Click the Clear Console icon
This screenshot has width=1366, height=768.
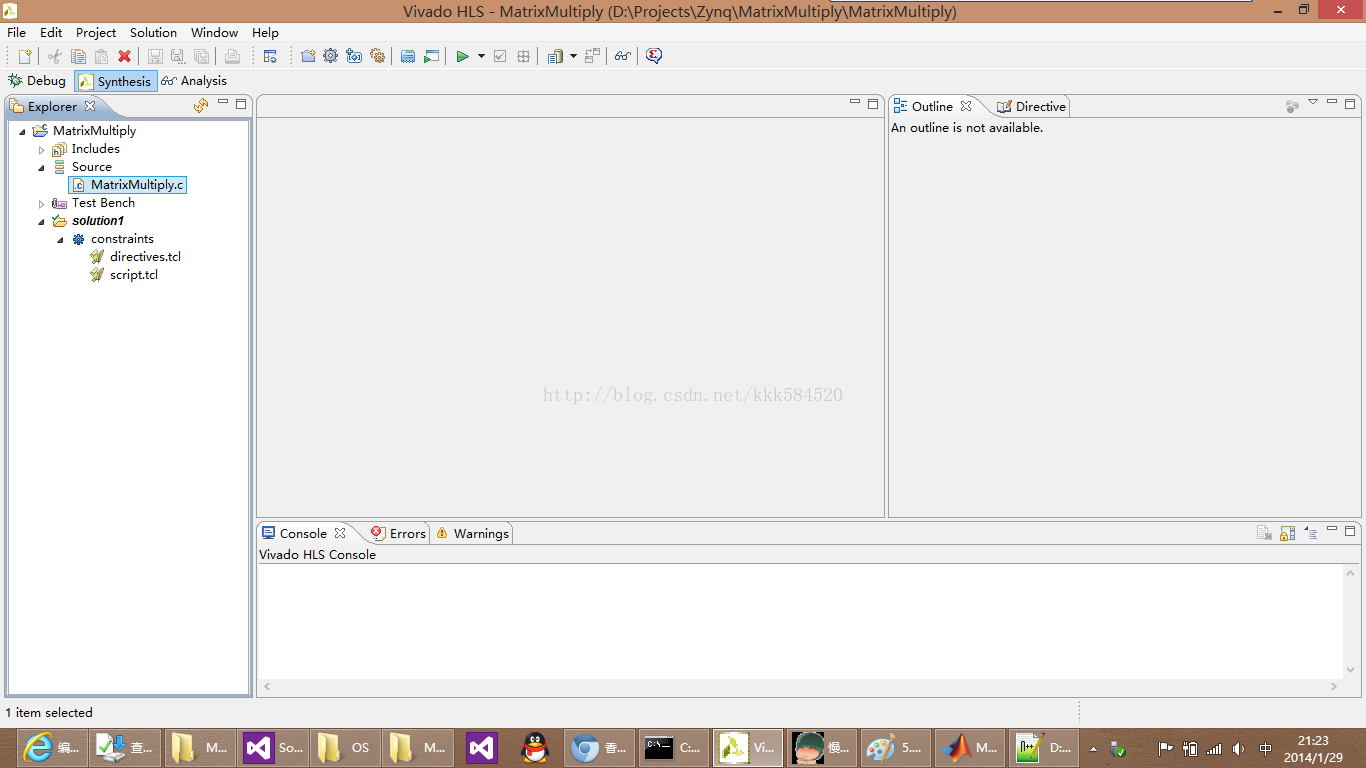[x=1264, y=533]
